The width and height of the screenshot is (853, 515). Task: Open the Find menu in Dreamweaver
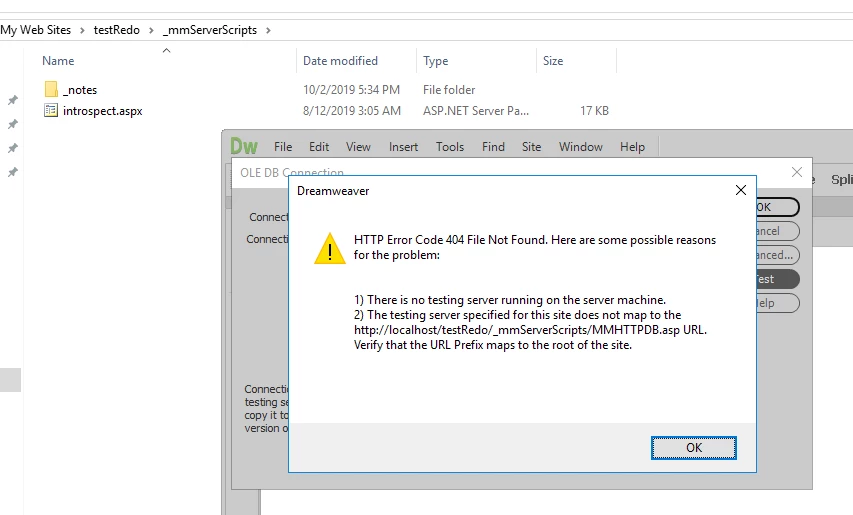point(493,147)
